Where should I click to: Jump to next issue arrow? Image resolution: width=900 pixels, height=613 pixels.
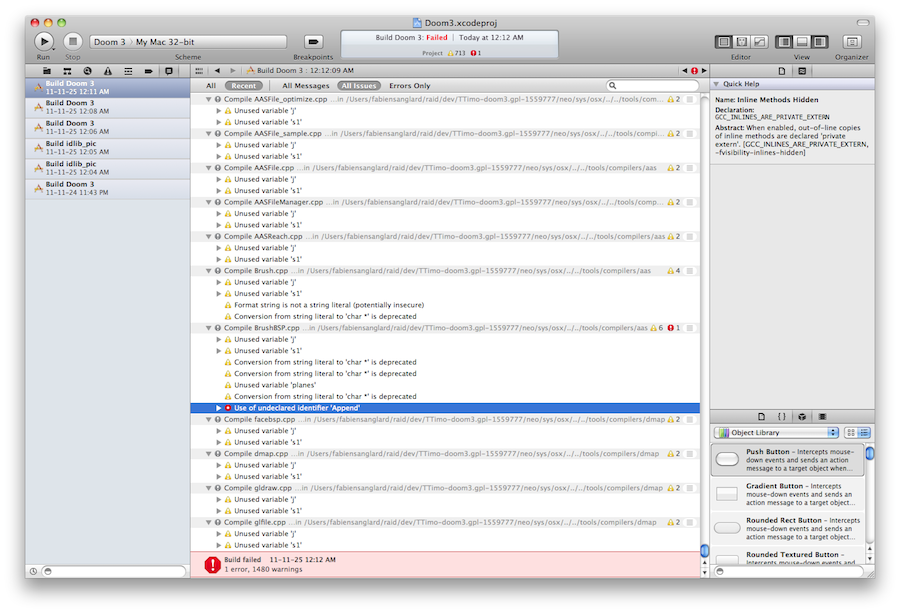tap(704, 71)
